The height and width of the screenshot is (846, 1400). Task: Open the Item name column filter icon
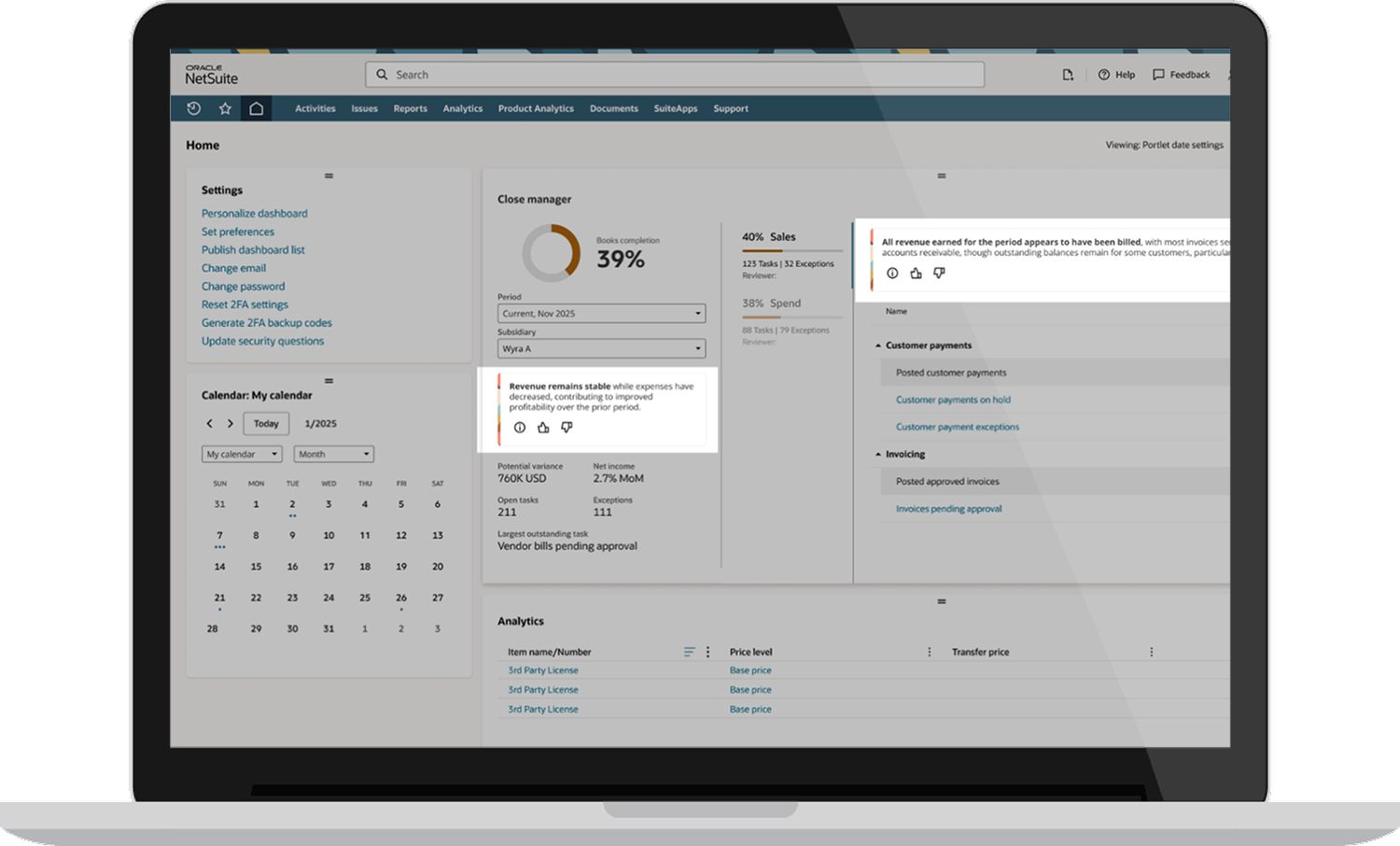pyautogui.click(x=689, y=652)
